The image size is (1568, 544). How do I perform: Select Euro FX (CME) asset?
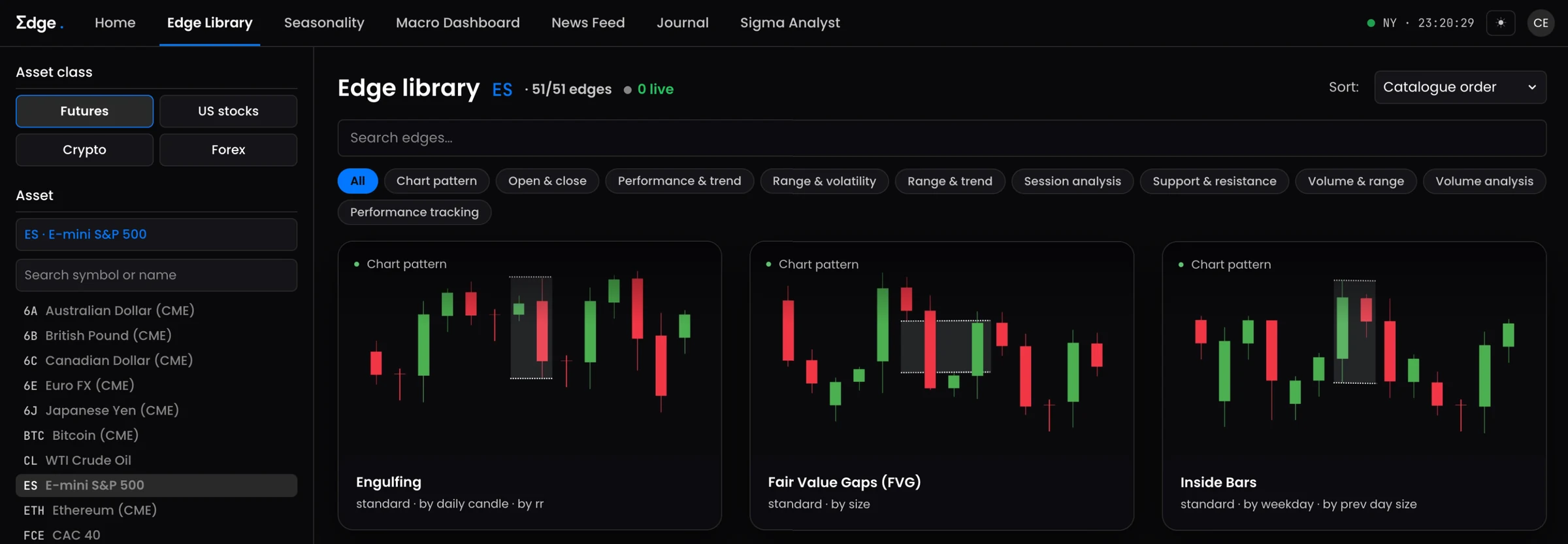pyautogui.click(x=156, y=386)
